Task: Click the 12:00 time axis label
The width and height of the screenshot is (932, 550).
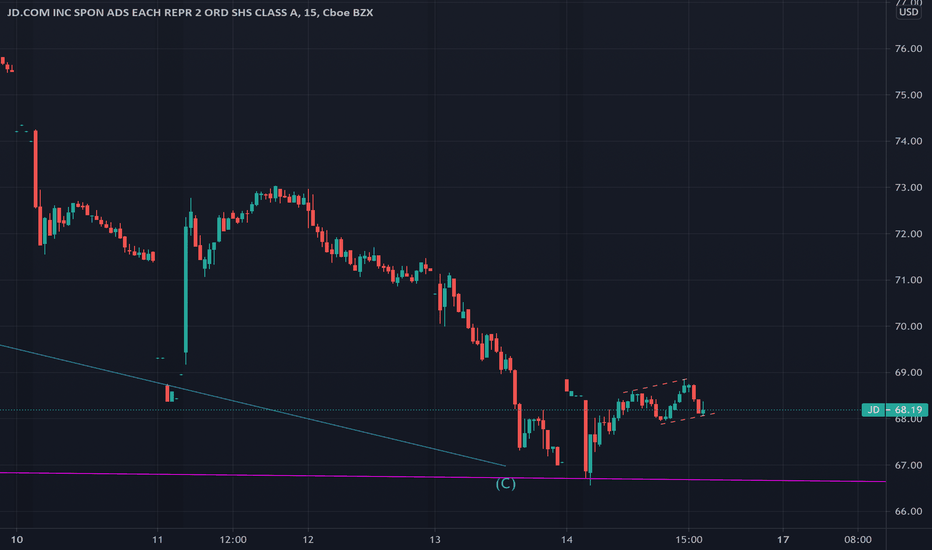Action: tap(233, 540)
